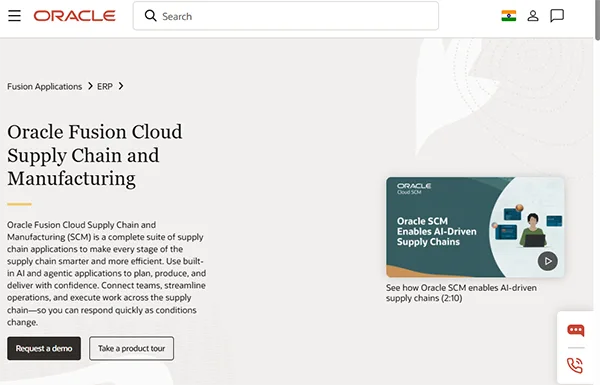Go to Fusion Applications breadcrumb
Image resolution: width=600 pixels, height=385 pixels.
click(x=44, y=86)
